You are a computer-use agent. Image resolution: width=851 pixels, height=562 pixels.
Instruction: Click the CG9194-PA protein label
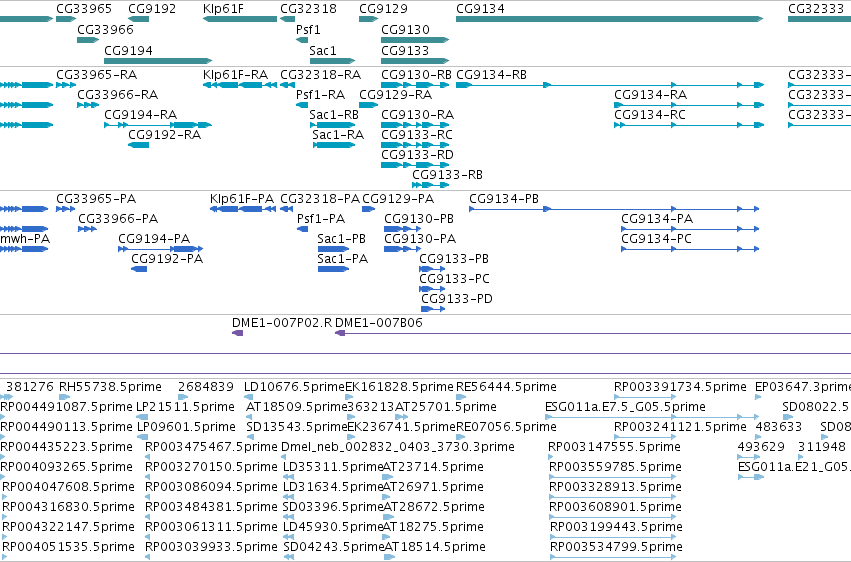(x=154, y=239)
